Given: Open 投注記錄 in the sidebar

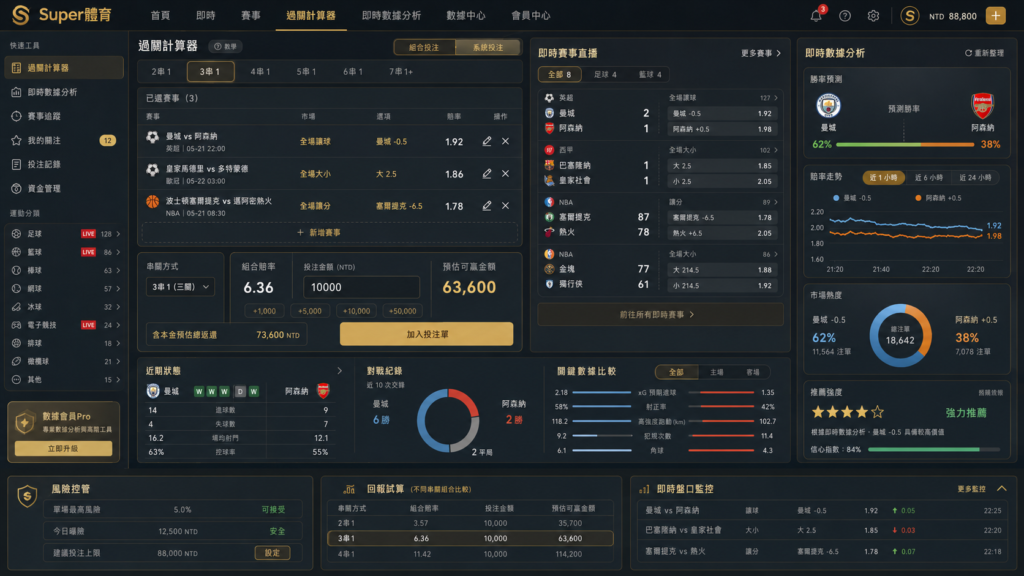Looking at the screenshot, I should coord(64,165).
